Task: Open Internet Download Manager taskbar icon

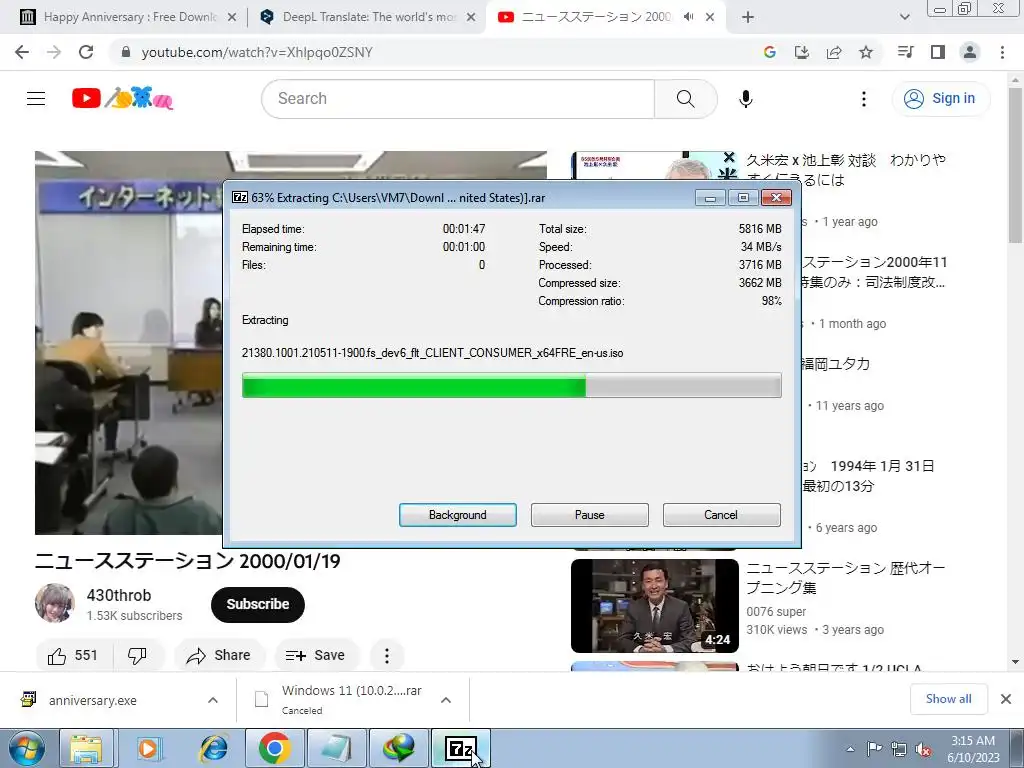Action: coord(399,748)
